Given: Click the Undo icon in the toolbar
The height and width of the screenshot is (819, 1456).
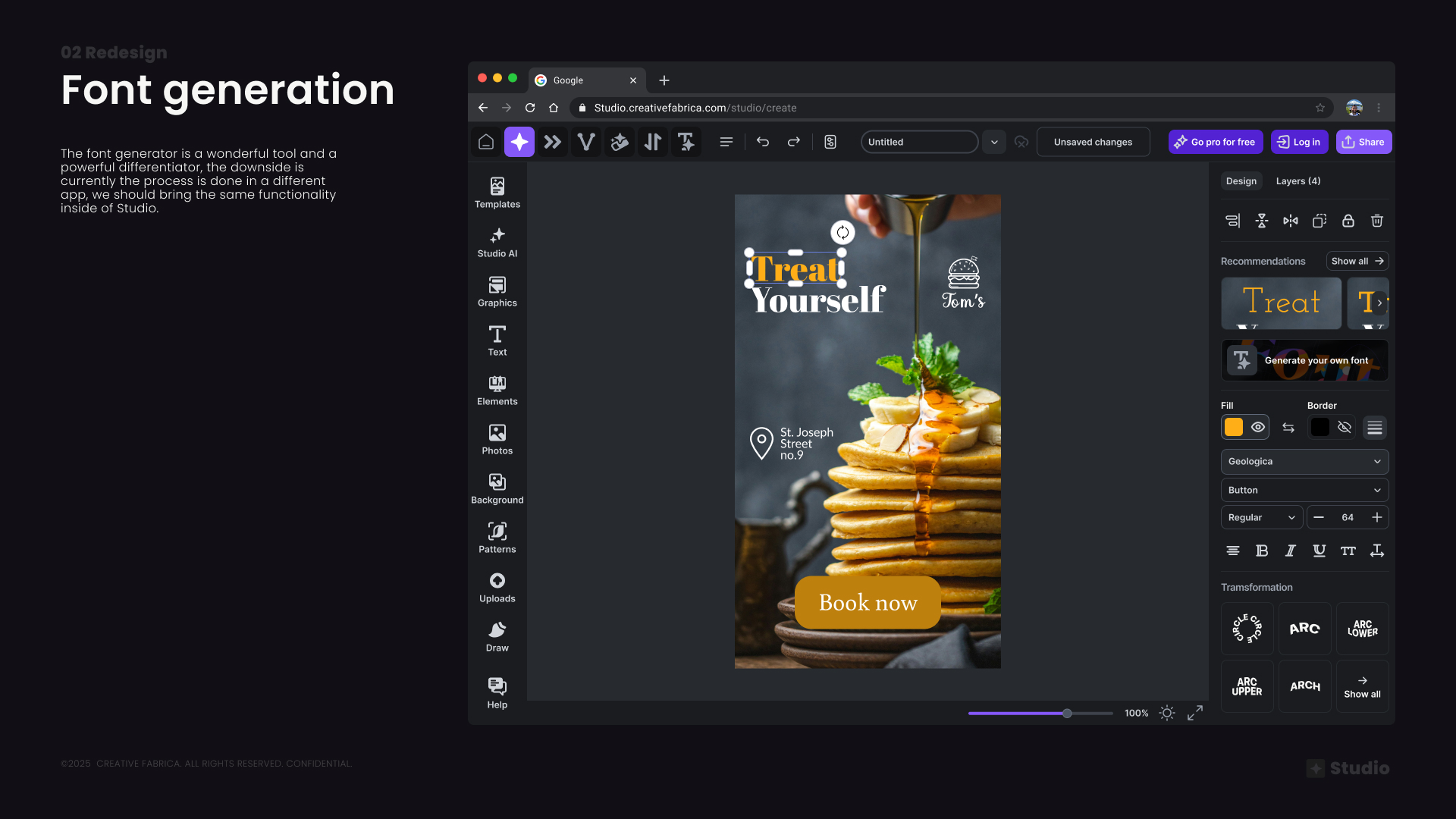Looking at the screenshot, I should (x=763, y=142).
